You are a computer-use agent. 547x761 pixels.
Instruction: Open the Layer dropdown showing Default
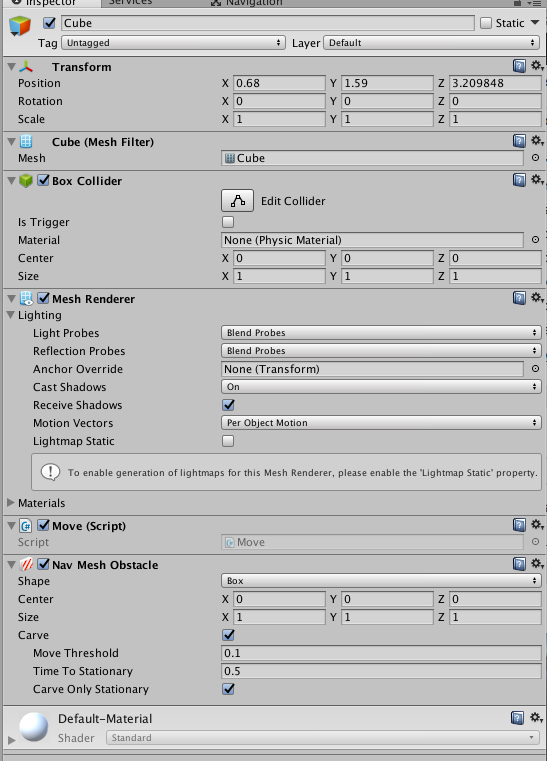432,43
